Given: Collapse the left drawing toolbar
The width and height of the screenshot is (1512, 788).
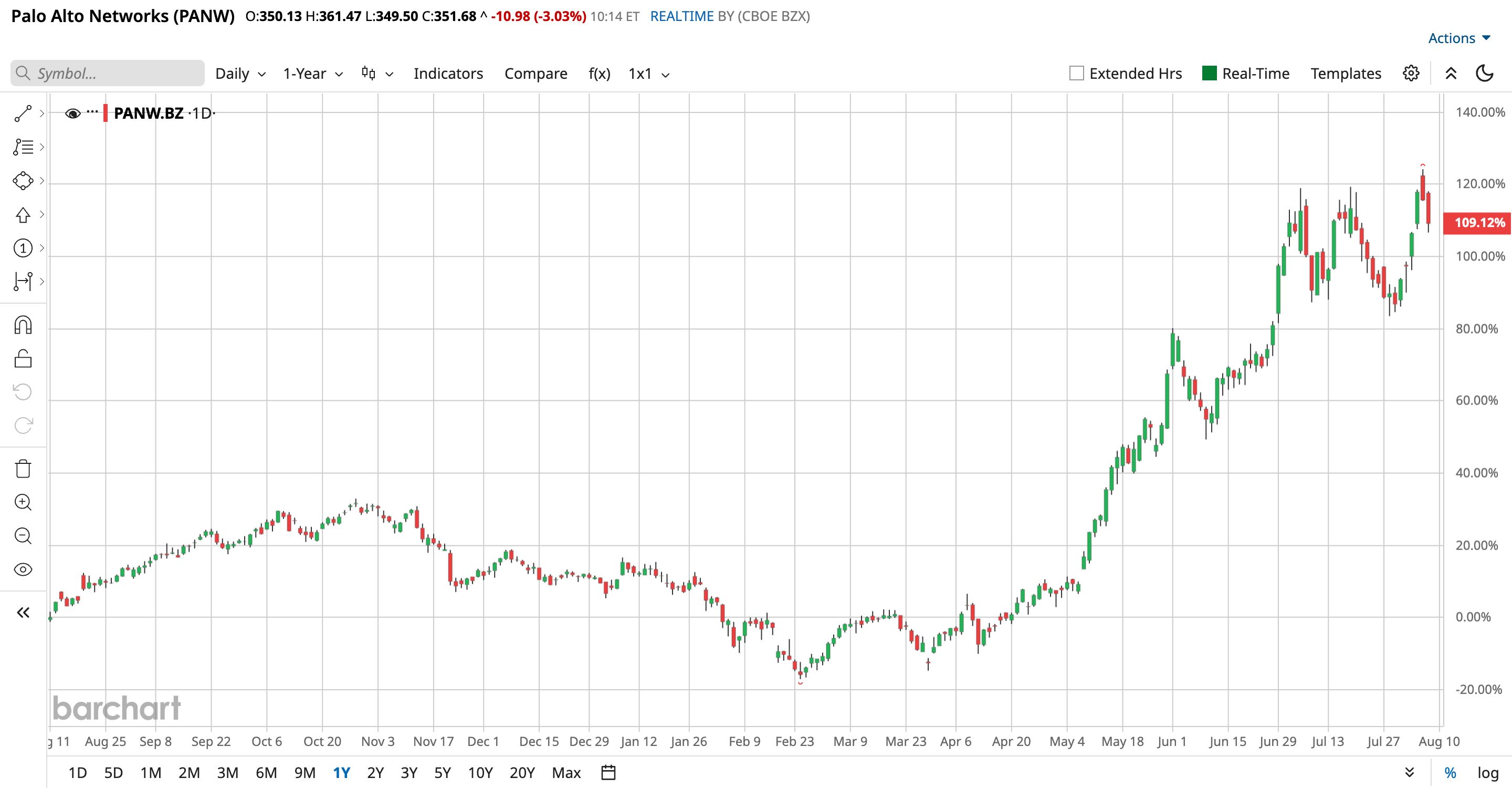Looking at the screenshot, I should pos(23,613).
